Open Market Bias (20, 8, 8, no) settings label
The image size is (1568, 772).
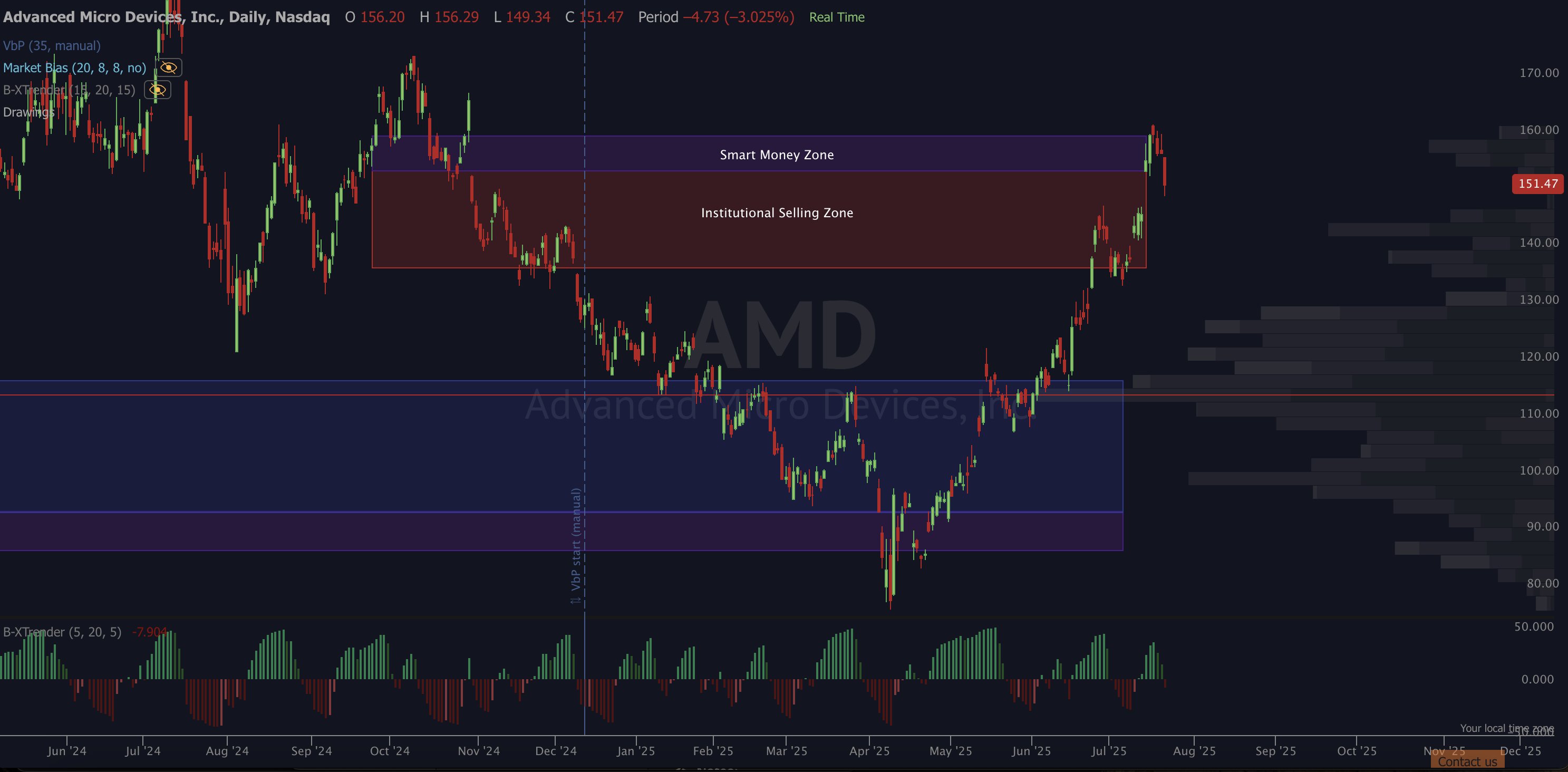74,67
